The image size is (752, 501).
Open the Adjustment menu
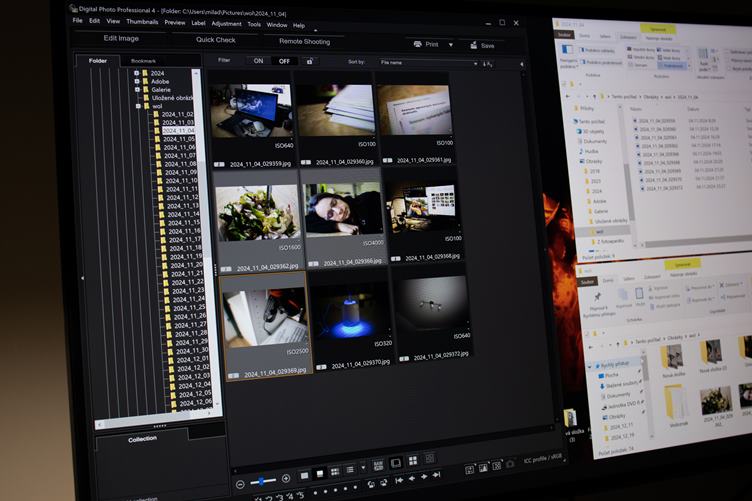(x=226, y=23)
